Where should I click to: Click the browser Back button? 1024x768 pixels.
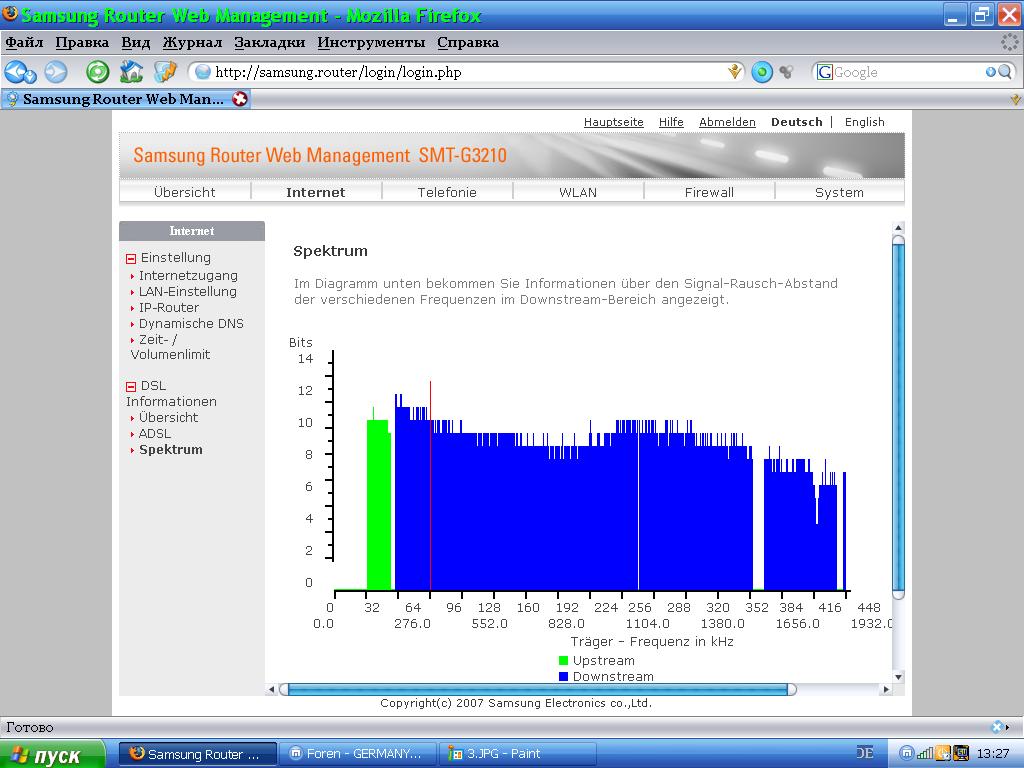click(x=18, y=72)
